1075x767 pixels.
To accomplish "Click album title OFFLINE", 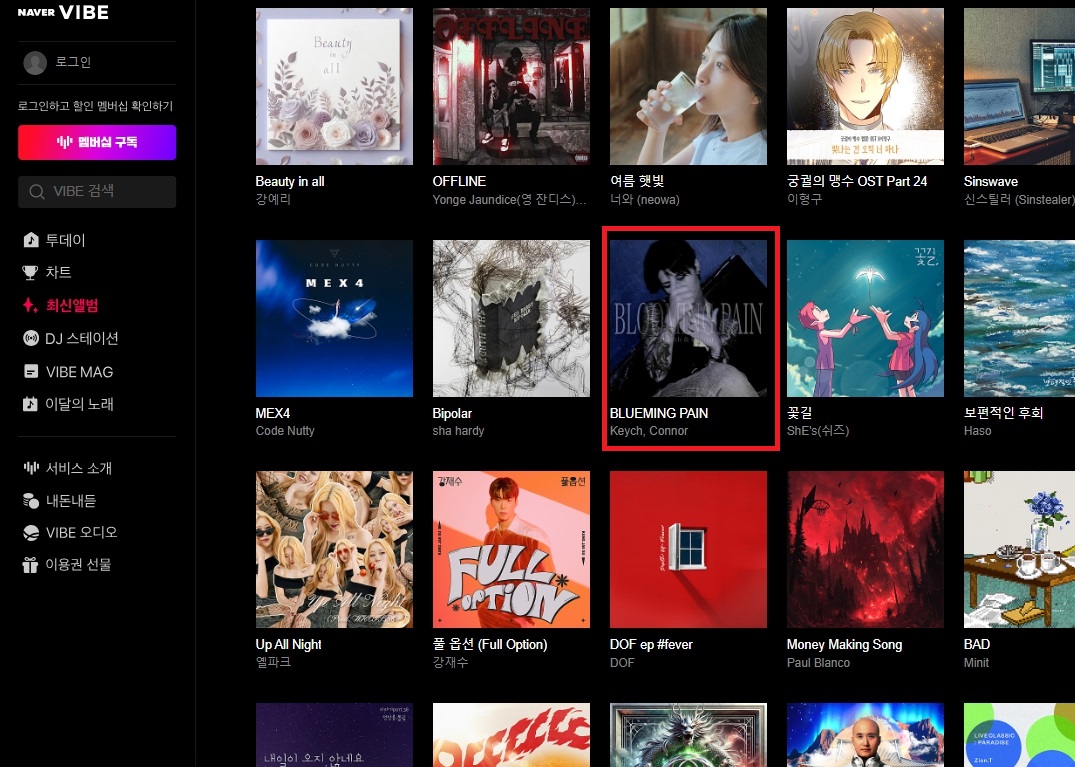I will coord(459,182).
